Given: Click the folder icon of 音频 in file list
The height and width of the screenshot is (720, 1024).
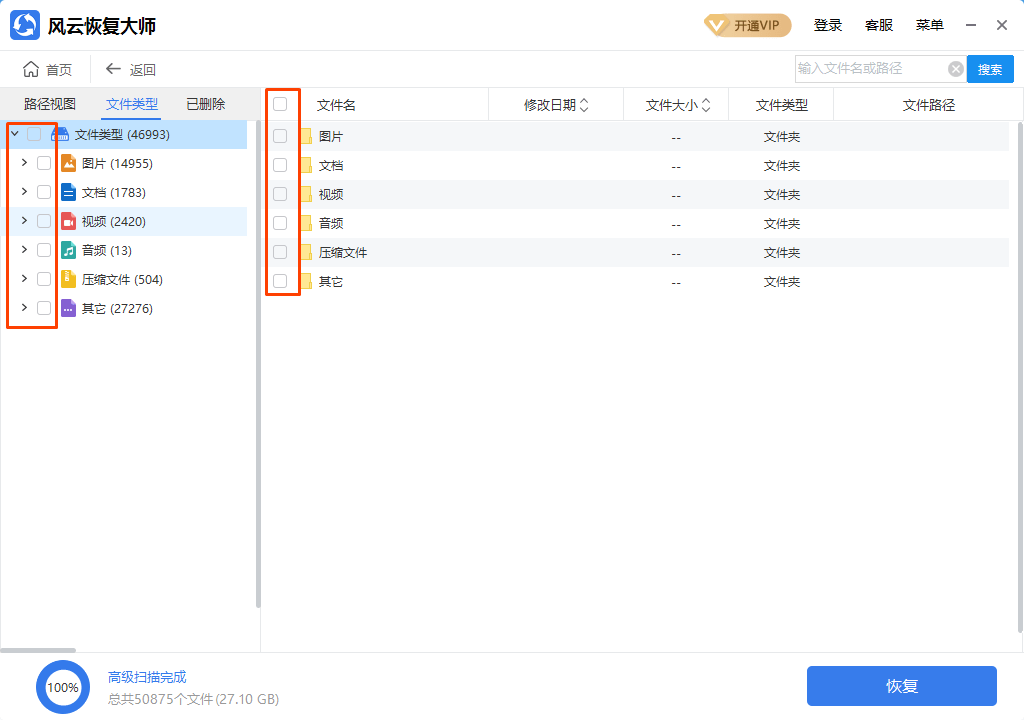Looking at the screenshot, I should click(x=306, y=223).
